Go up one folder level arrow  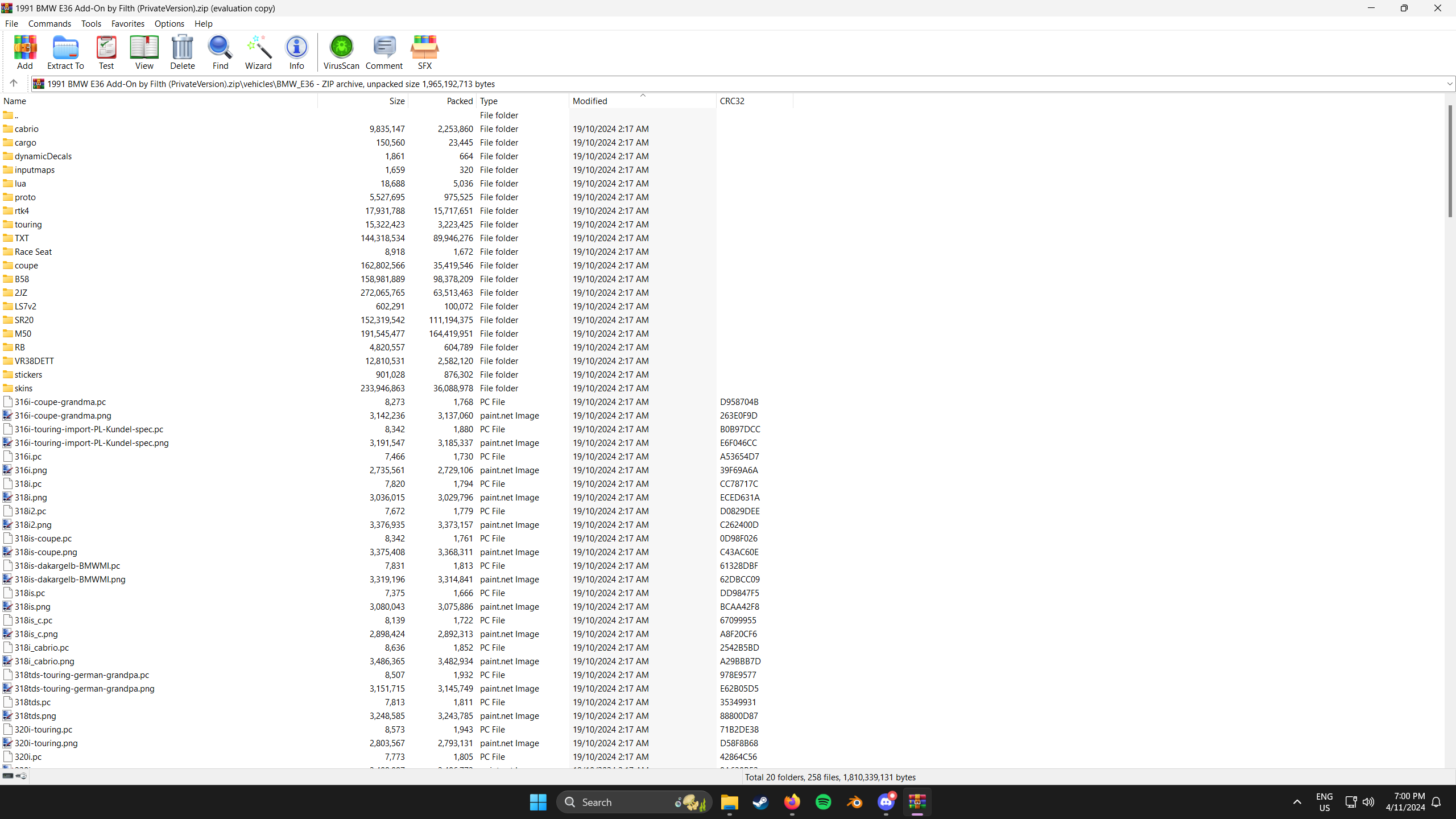click(x=14, y=84)
